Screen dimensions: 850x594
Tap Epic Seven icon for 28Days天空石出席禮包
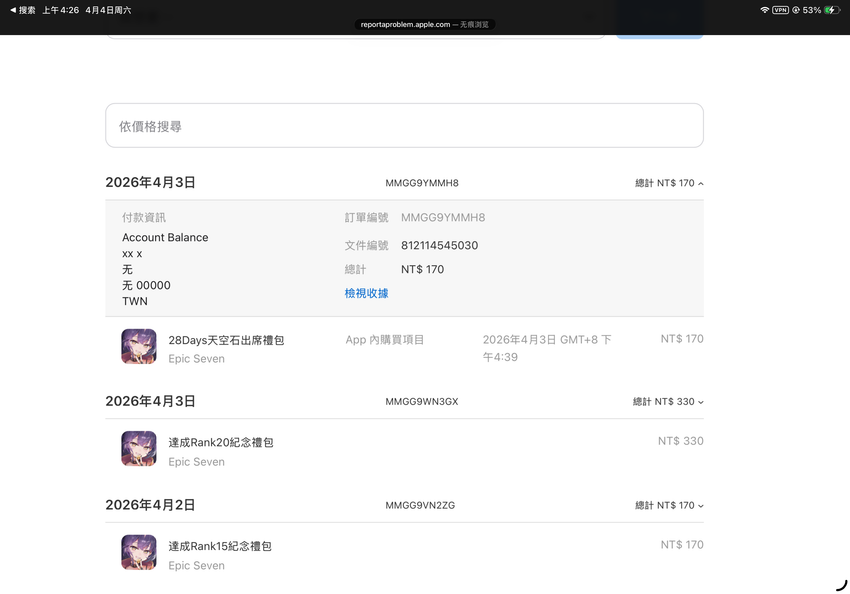tap(139, 347)
